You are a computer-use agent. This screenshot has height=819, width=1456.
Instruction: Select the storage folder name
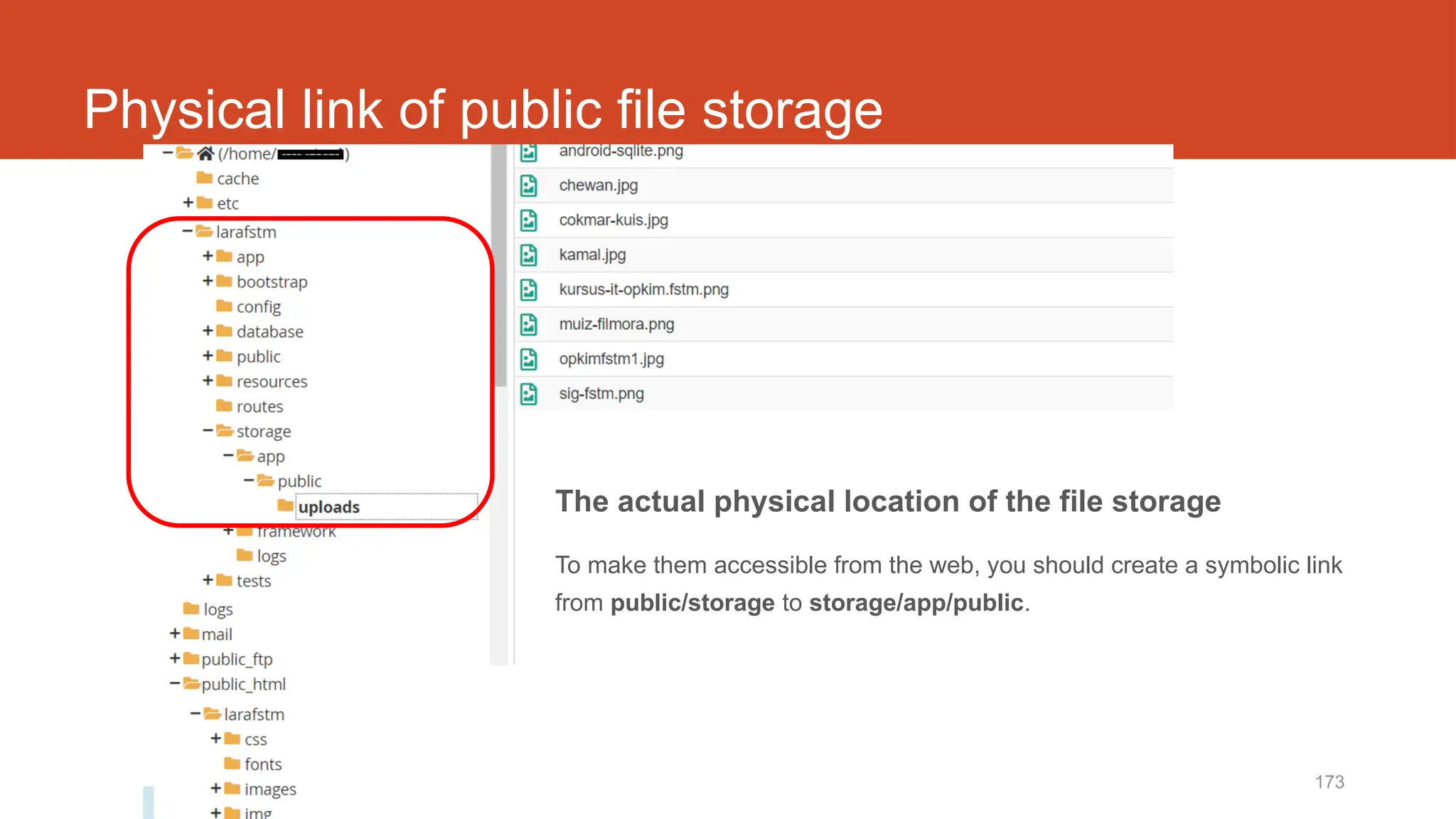[x=264, y=432]
